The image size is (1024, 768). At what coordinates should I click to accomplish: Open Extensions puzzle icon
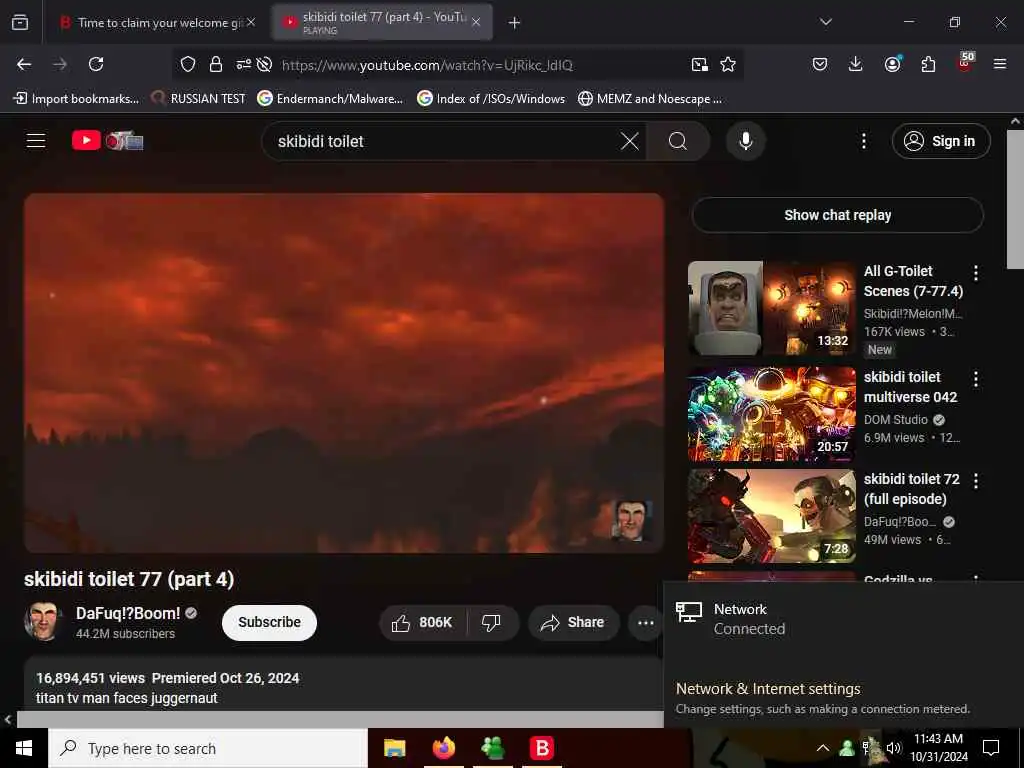[928, 64]
